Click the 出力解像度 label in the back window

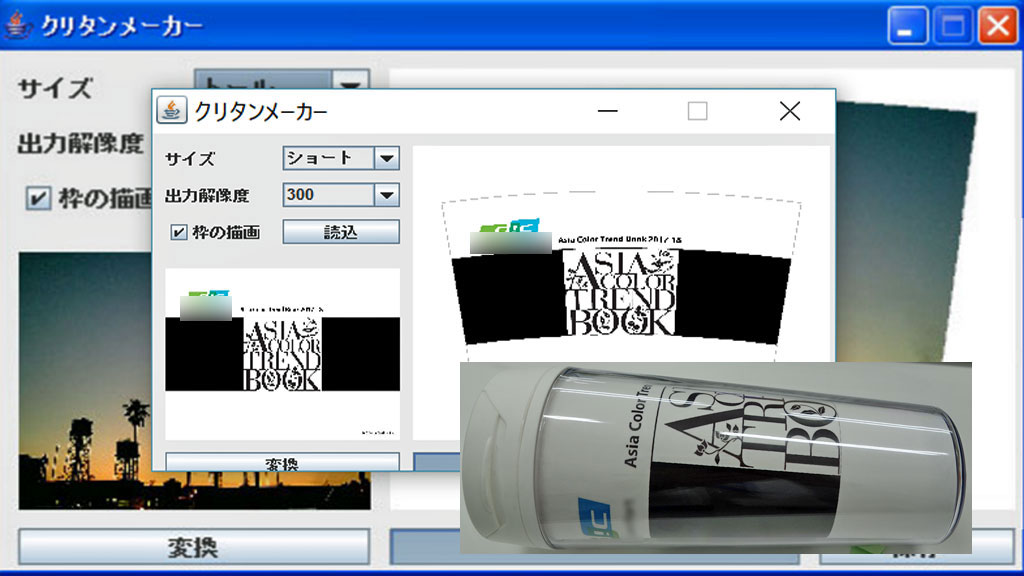80,143
